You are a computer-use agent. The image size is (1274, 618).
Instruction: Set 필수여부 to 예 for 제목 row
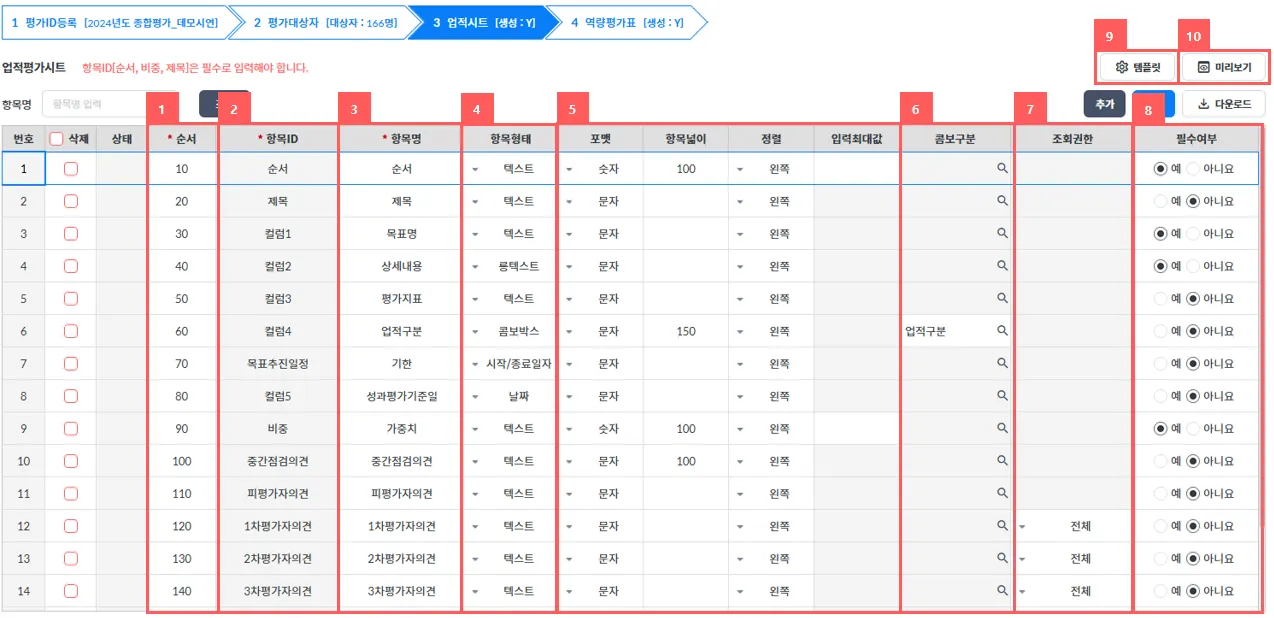(x=1160, y=201)
